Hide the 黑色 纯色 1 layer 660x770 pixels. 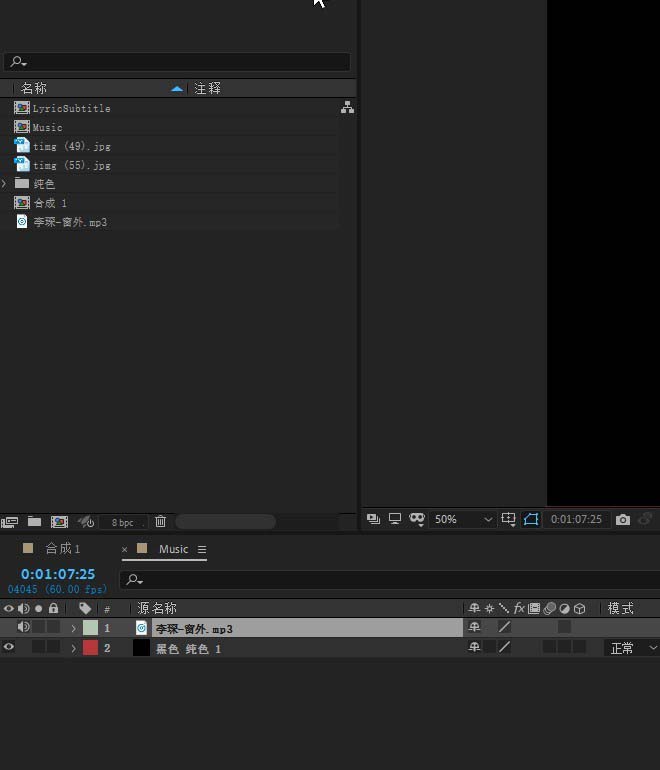point(9,647)
